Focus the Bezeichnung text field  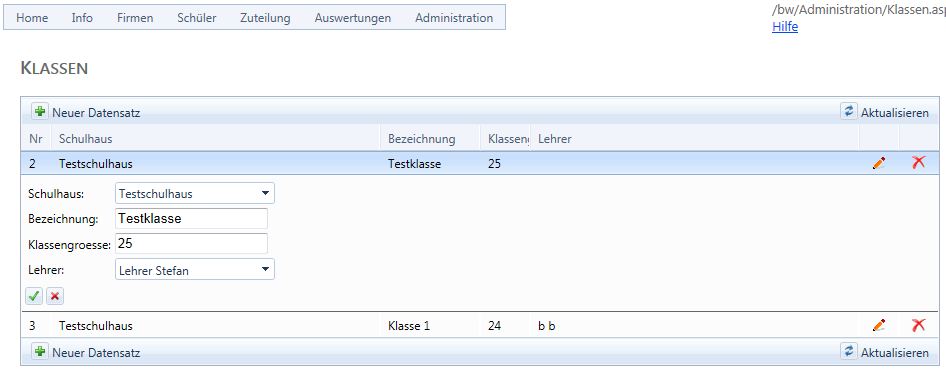pyautogui.click(x=191, y=218)
